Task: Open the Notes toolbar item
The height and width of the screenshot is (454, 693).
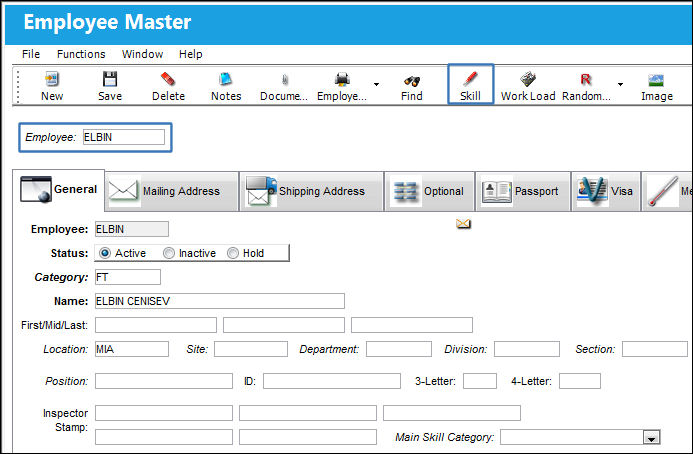Action: tap(226, 86)
